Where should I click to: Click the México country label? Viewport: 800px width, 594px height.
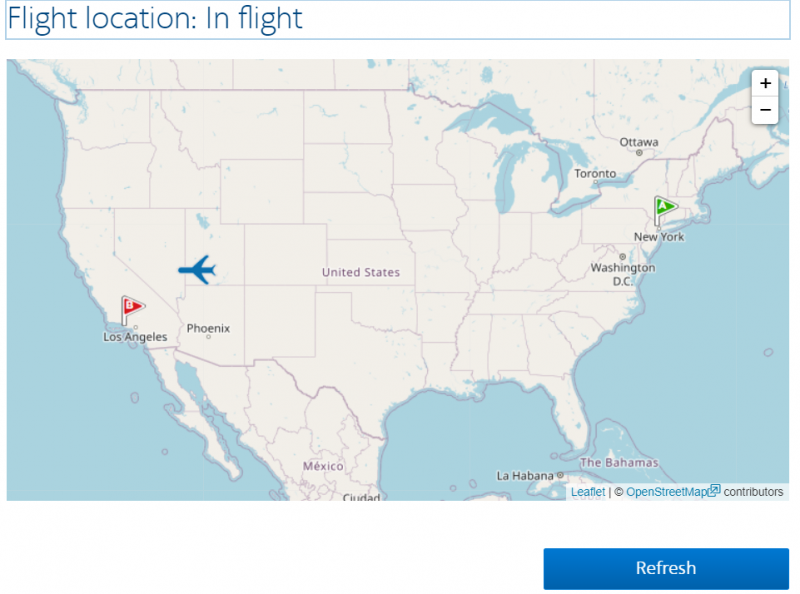click(x=322, y=466)
